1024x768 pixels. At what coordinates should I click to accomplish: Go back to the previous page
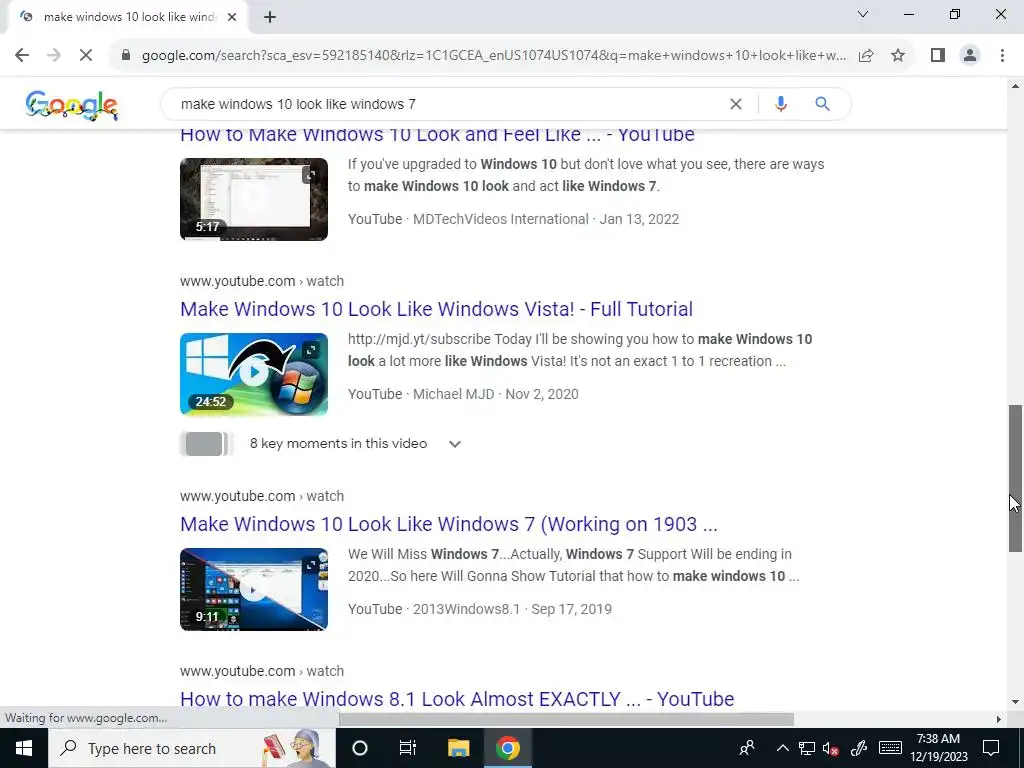pyautogui.click(x=22, y=56)
